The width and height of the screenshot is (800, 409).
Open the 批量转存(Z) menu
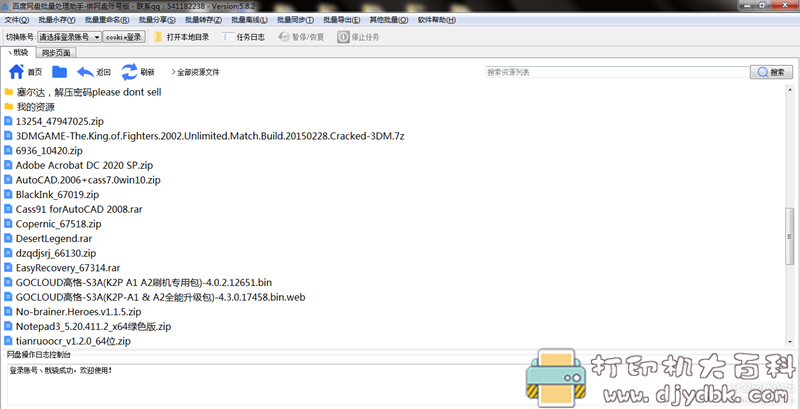[203, 20]
